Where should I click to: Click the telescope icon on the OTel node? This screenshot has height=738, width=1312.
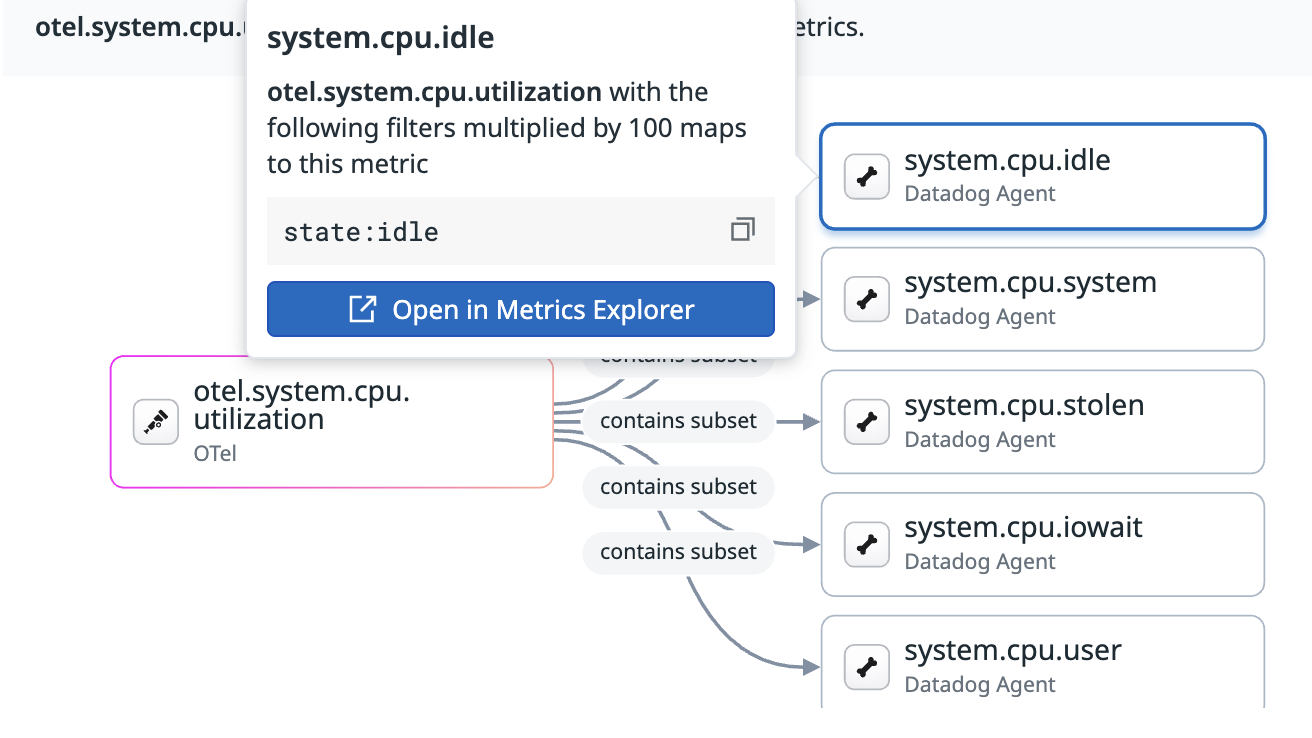click(x=156, y=422)
